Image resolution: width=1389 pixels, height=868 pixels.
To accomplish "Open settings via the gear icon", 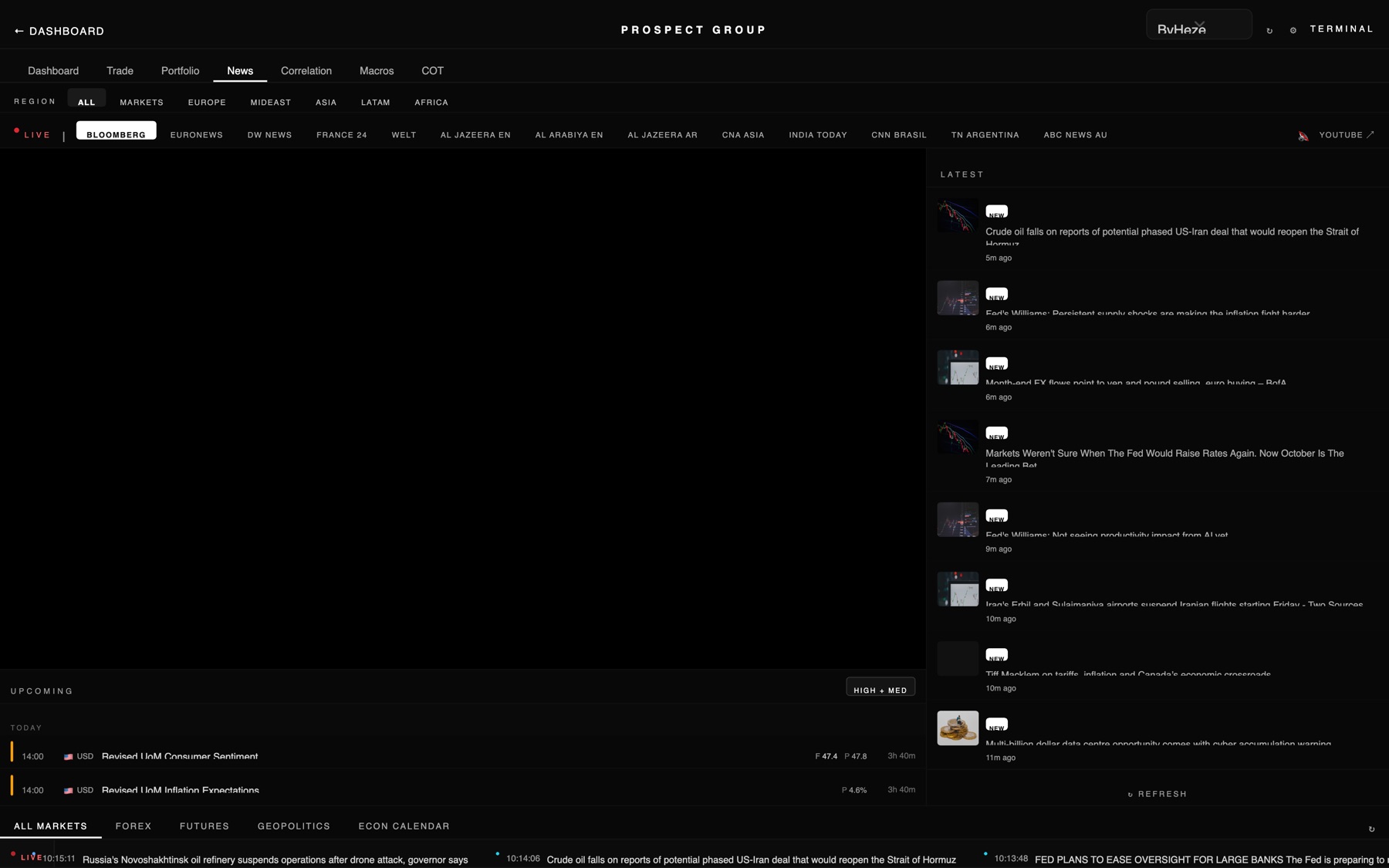I will click(1293, 31).
